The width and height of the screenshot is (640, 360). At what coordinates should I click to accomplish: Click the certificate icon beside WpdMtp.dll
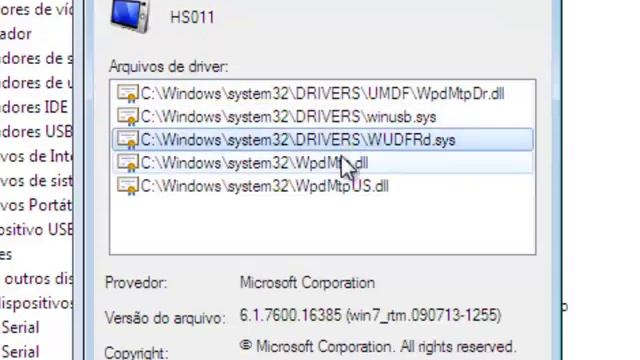click(x=128, y=163)
